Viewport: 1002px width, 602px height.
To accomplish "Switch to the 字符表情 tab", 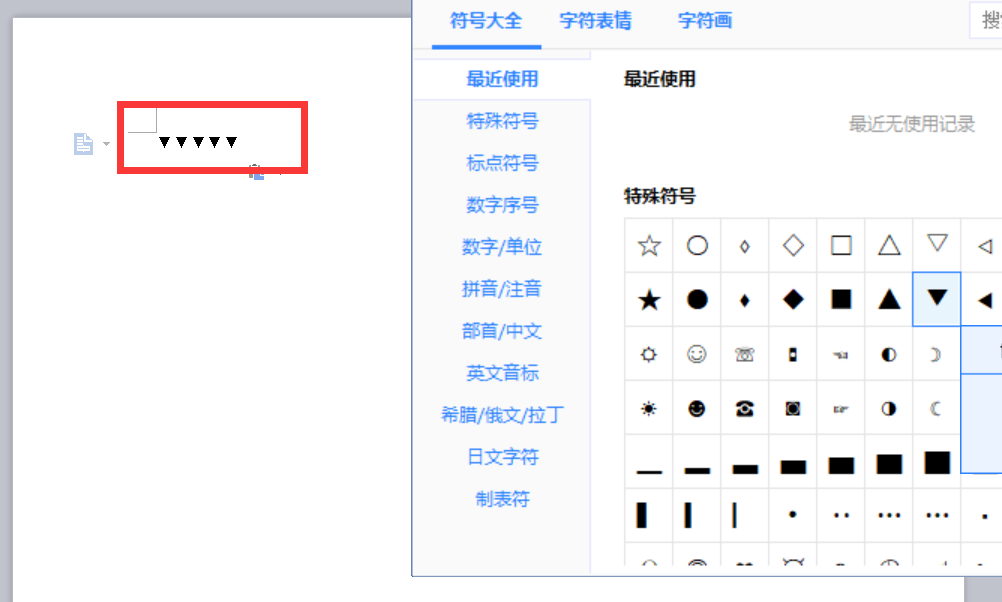I will (596, 20).
